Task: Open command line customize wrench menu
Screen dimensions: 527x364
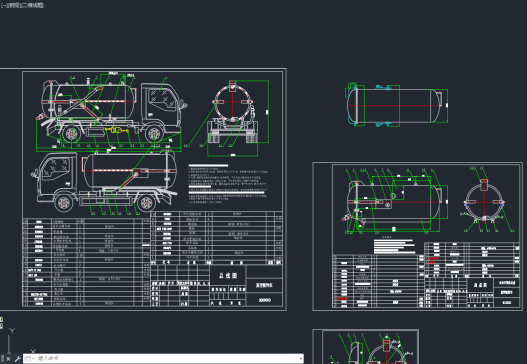Action: [17, 359]
